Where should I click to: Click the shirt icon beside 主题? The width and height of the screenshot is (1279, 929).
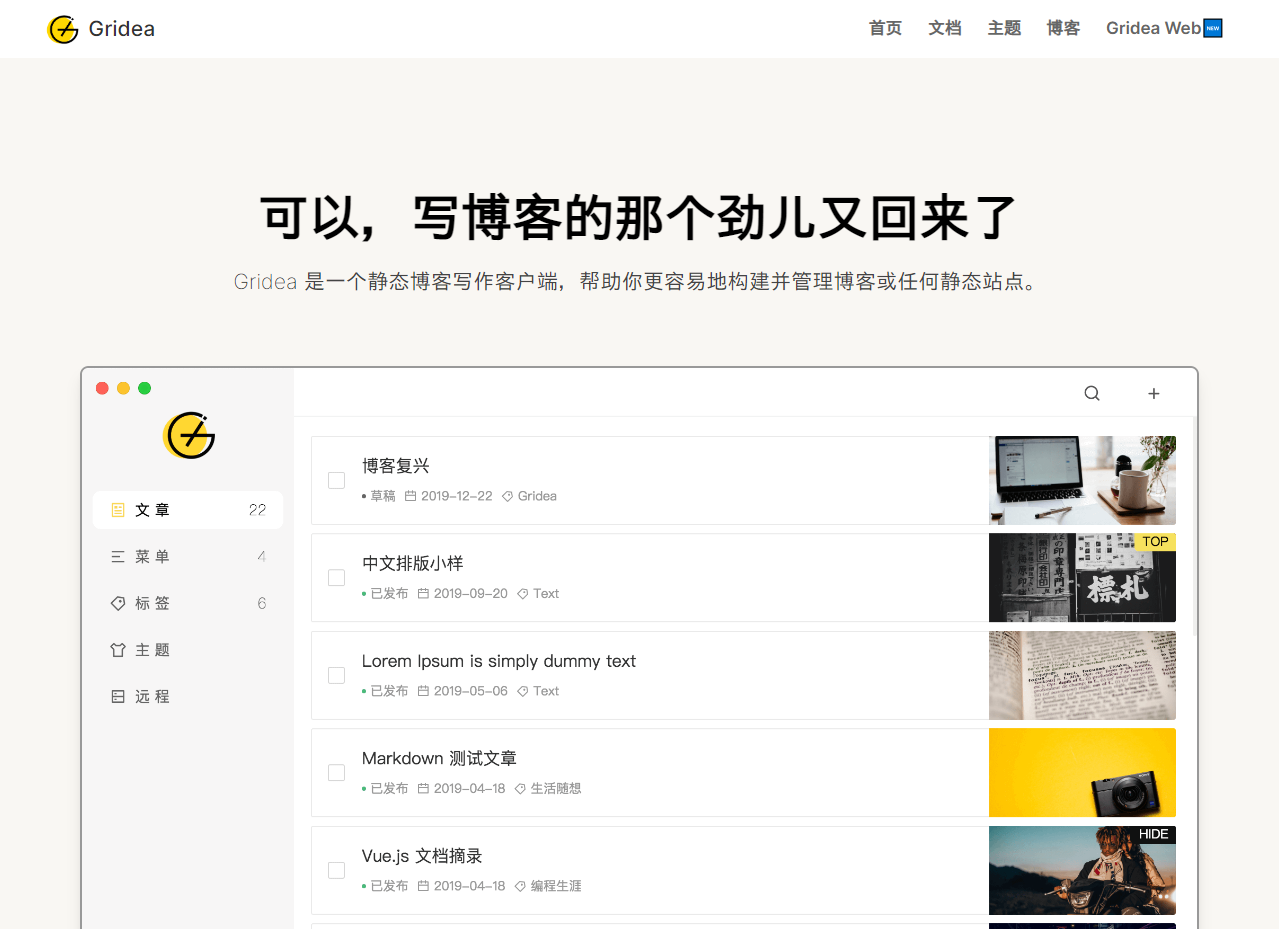point(118,650)
